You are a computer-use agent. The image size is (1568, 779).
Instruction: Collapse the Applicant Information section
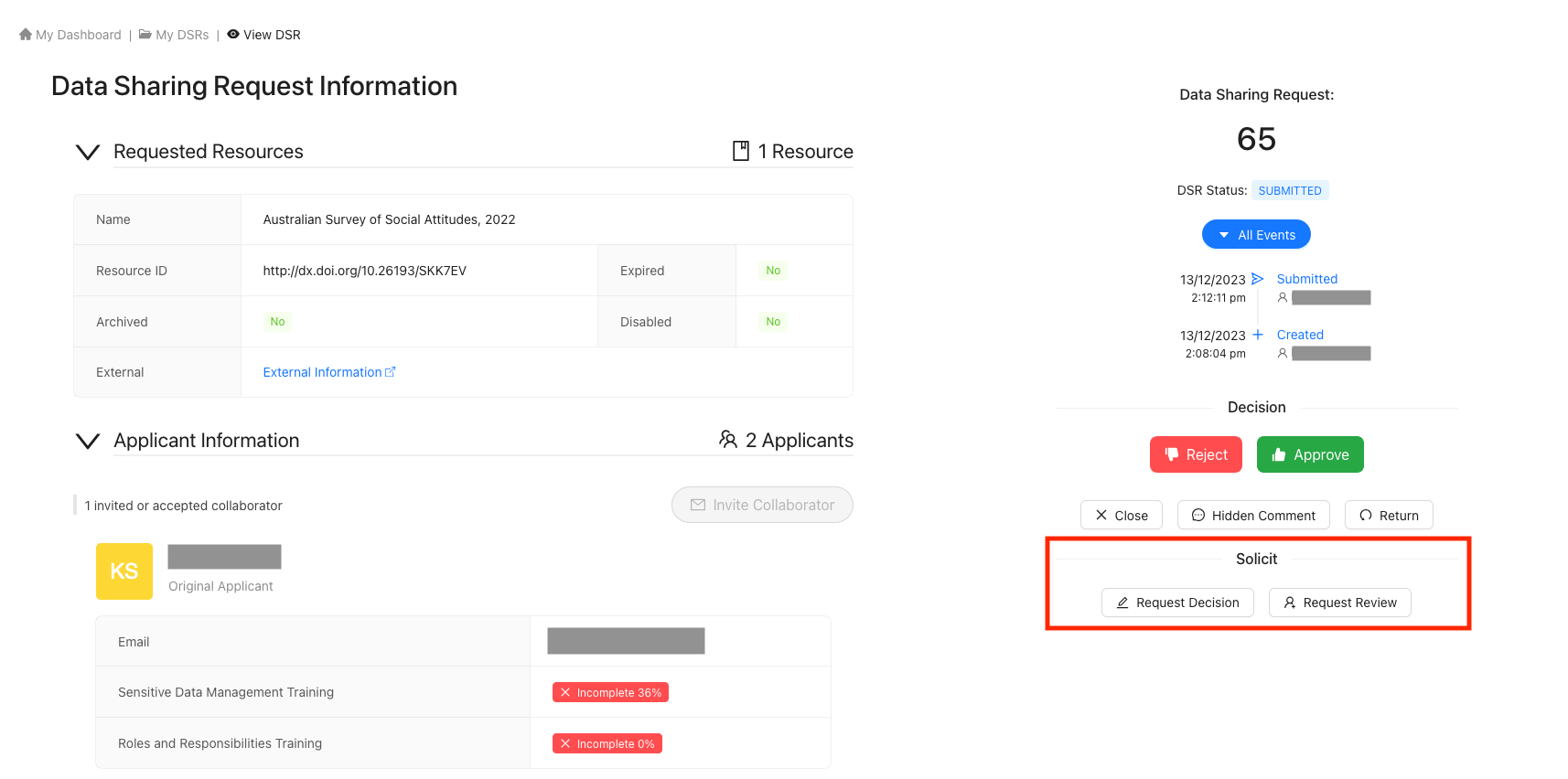(88, 441)
